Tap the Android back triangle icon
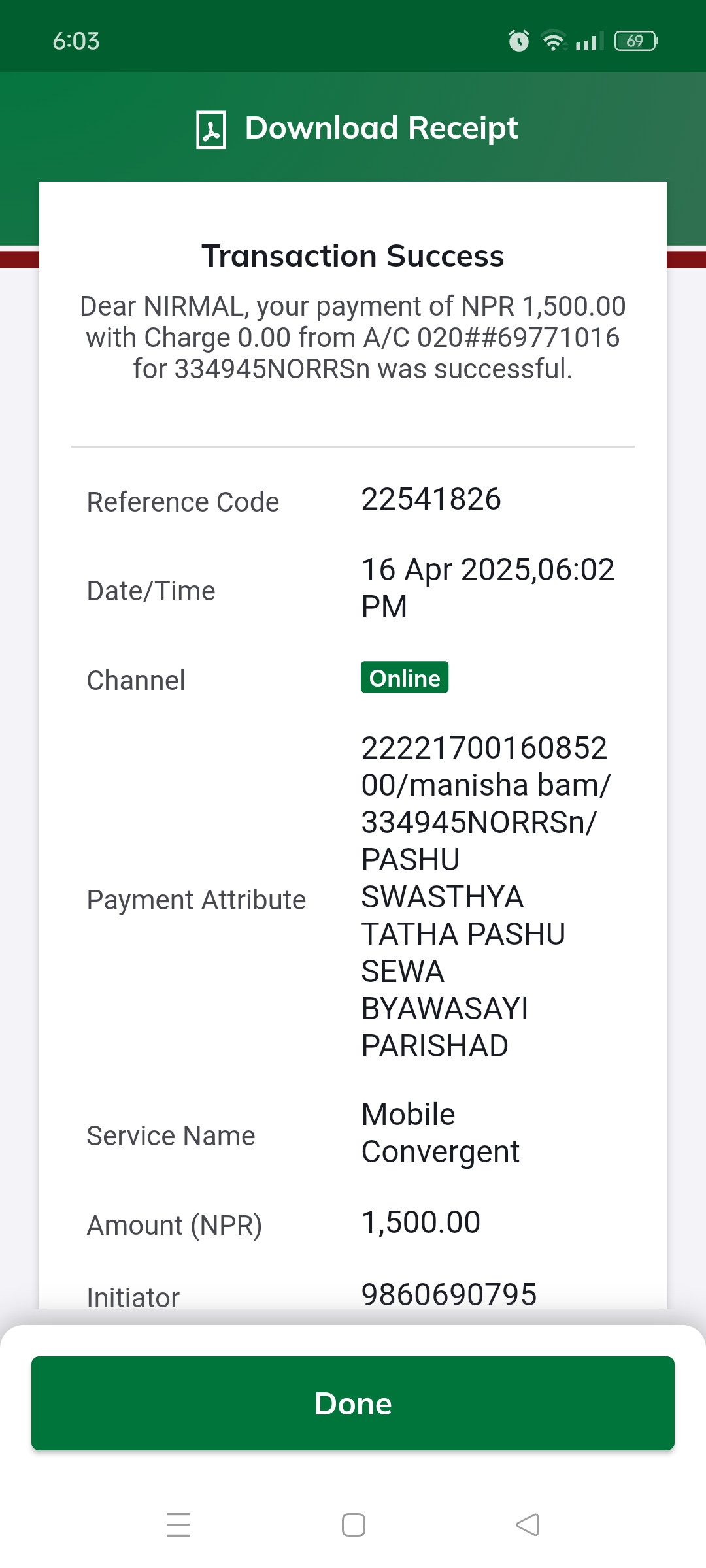The height and width of the screenshot is (1568, 706). click(x=528, y=1524)
